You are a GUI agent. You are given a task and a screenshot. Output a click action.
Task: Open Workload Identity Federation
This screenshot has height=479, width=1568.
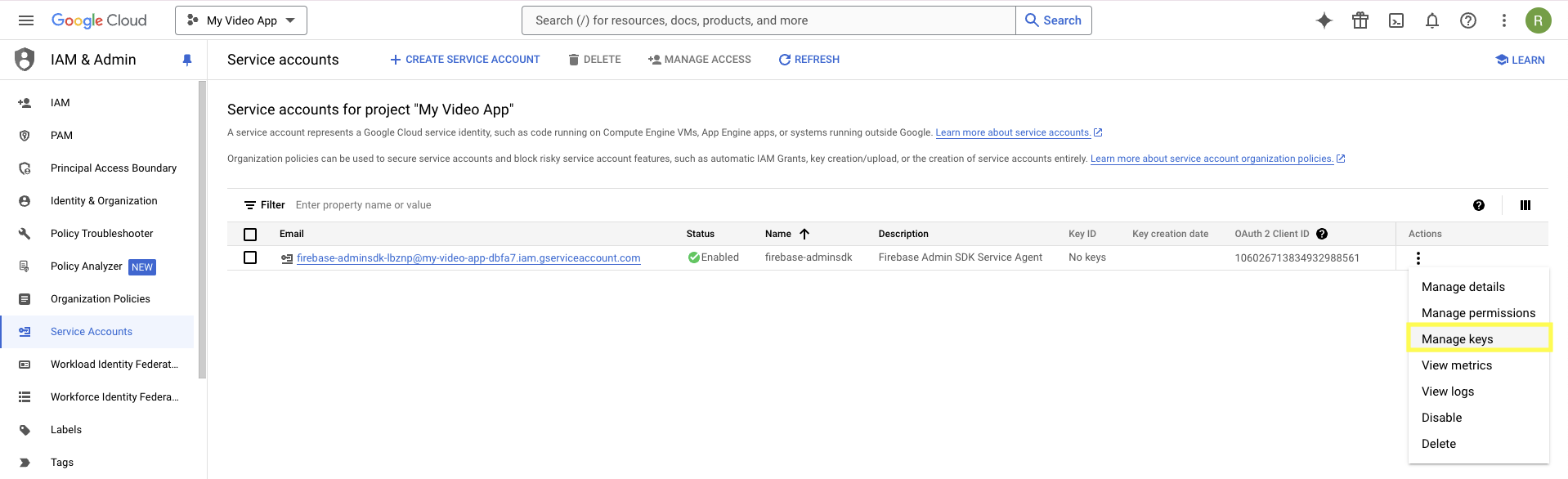(x=114, y=365)
